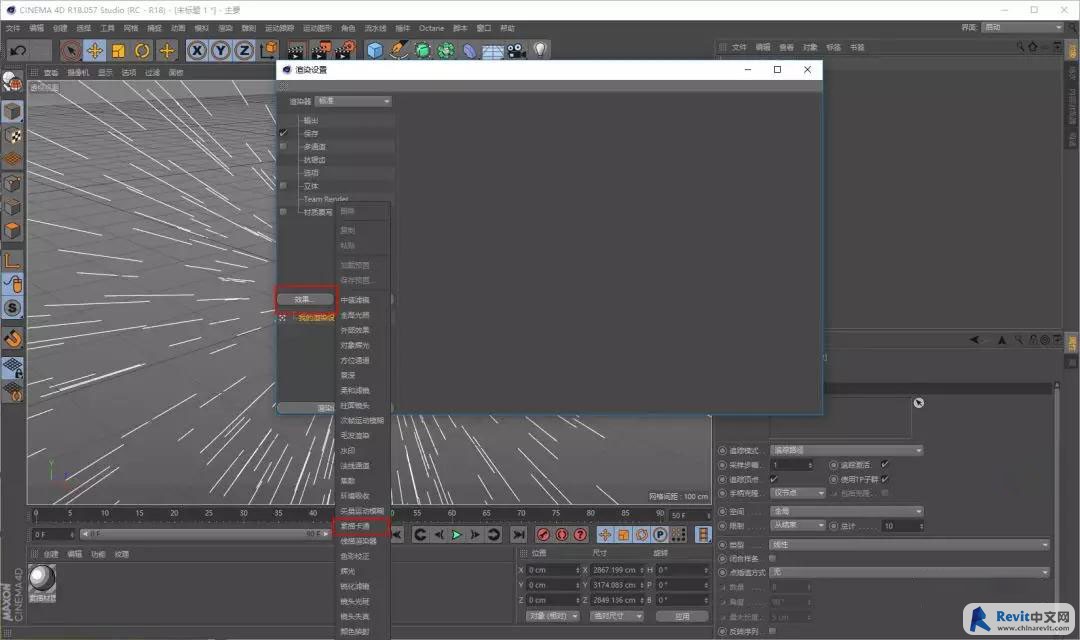Screen dimensions: 1080x640
Task: Select the Move tool
Action: (94, 50)
